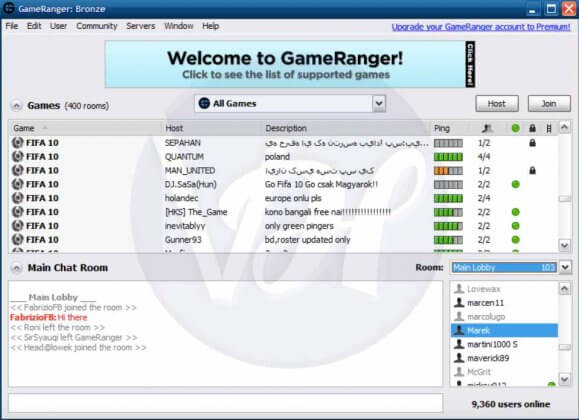Collapse the Main Chat Room section
579x420 pixels.
point(16,268)
